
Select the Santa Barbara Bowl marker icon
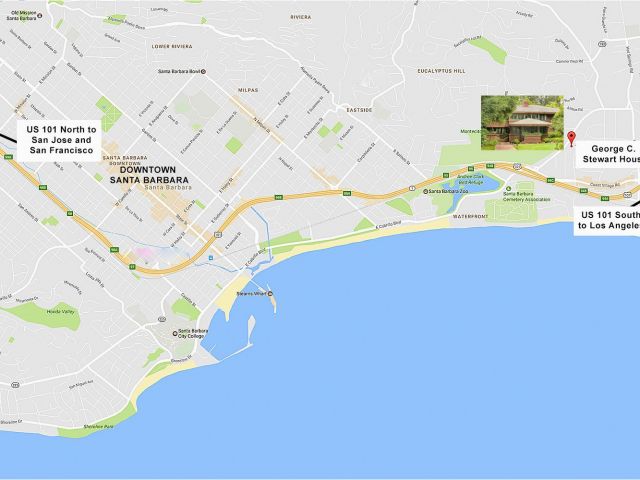(204, 71)
